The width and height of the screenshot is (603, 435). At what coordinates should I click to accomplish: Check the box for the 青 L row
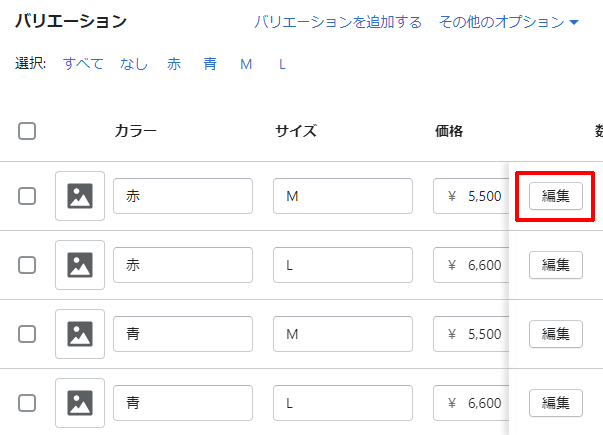[27, 403]
